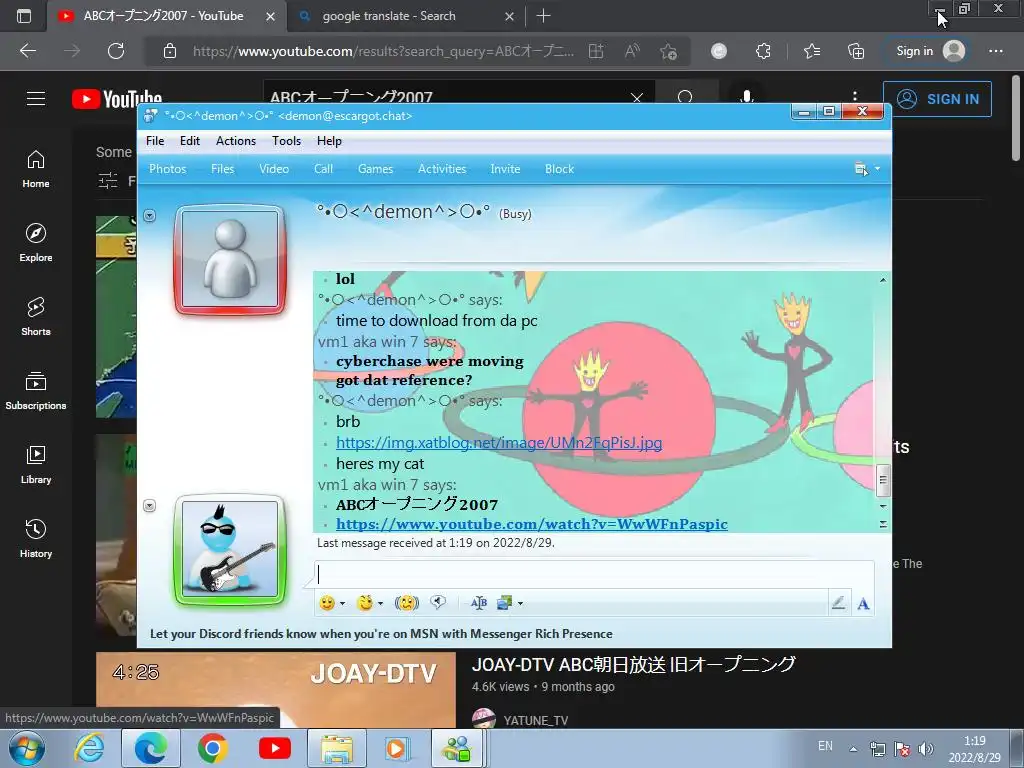The image size is (1024, 768).
Task: Go to YouTube Home in sidebar
Action: [x=36, y=169]
